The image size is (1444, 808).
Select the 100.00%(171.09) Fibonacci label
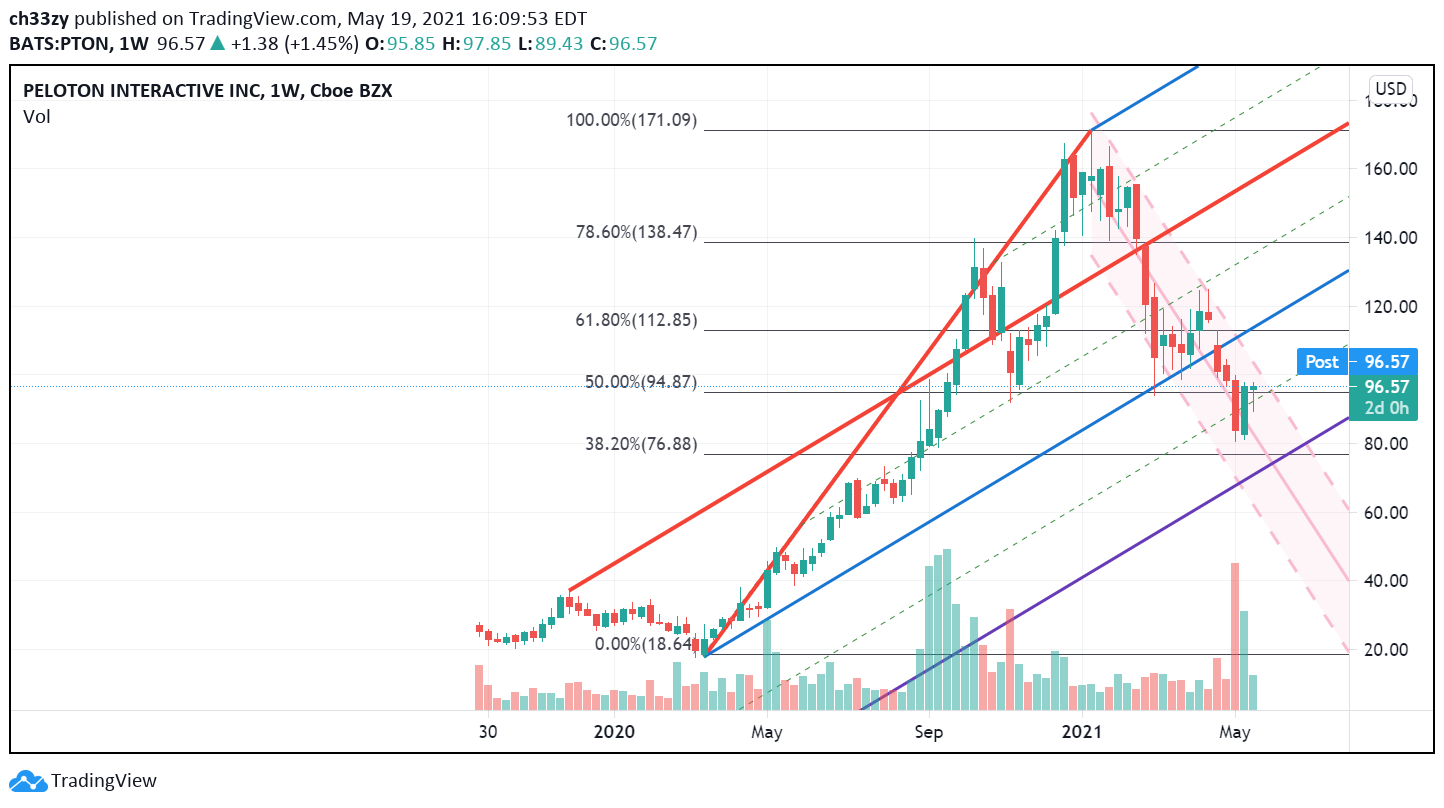[631, 121]
